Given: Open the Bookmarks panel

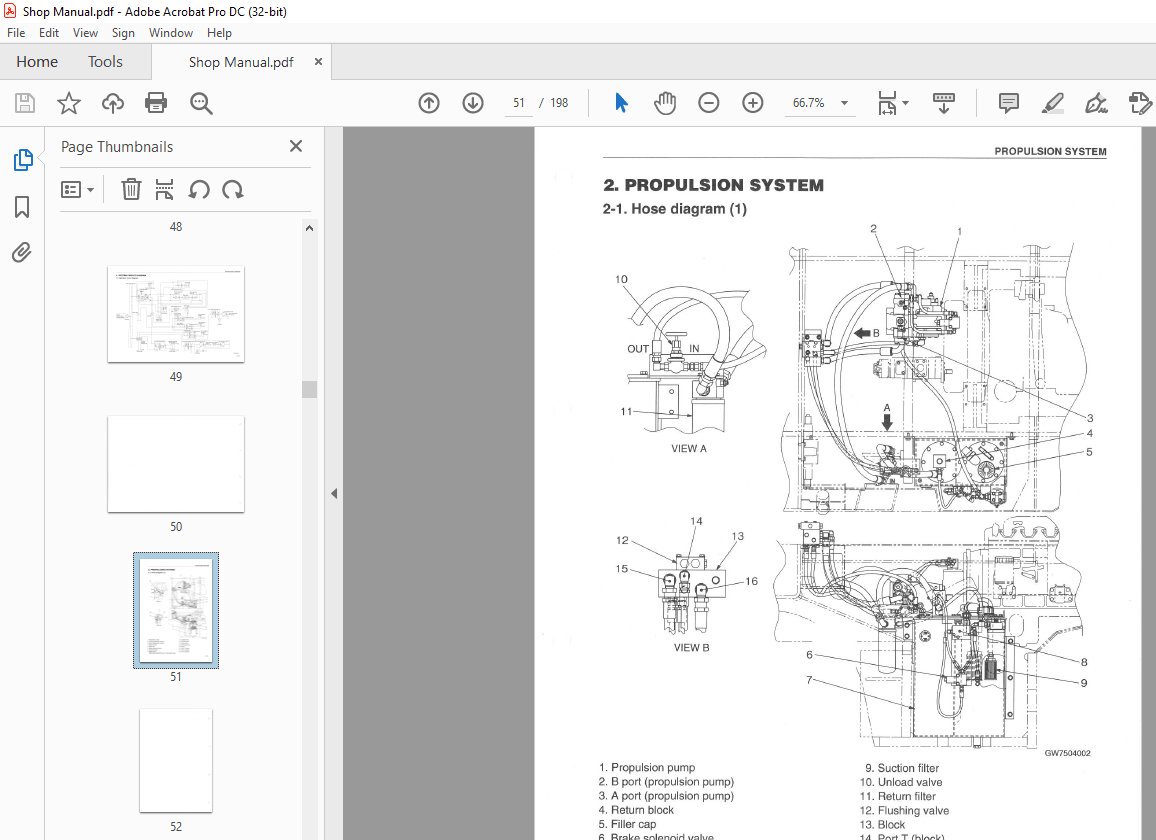Looking at the screenshot, I should pyautogui.click(x=21, y=206).
